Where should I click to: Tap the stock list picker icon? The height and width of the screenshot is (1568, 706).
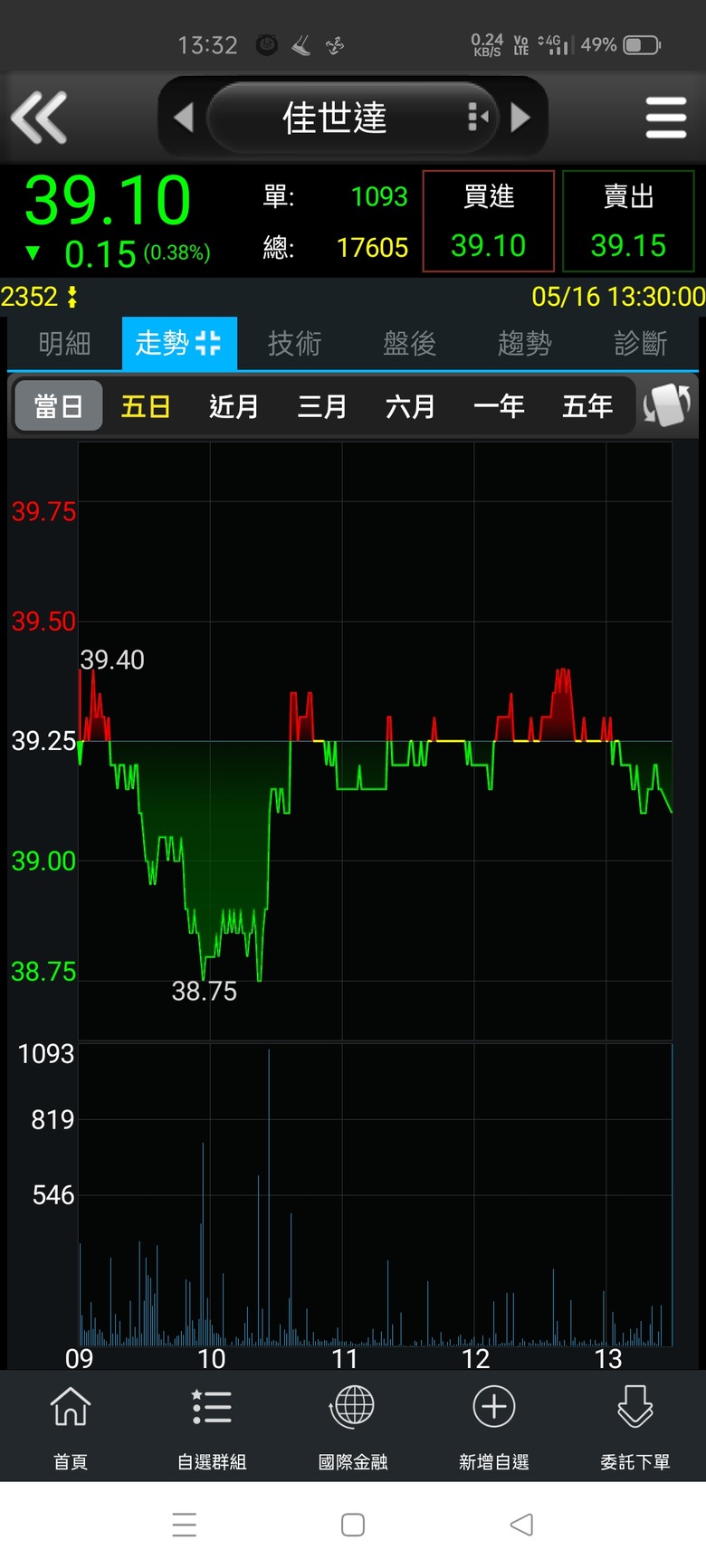pos(477,118)
